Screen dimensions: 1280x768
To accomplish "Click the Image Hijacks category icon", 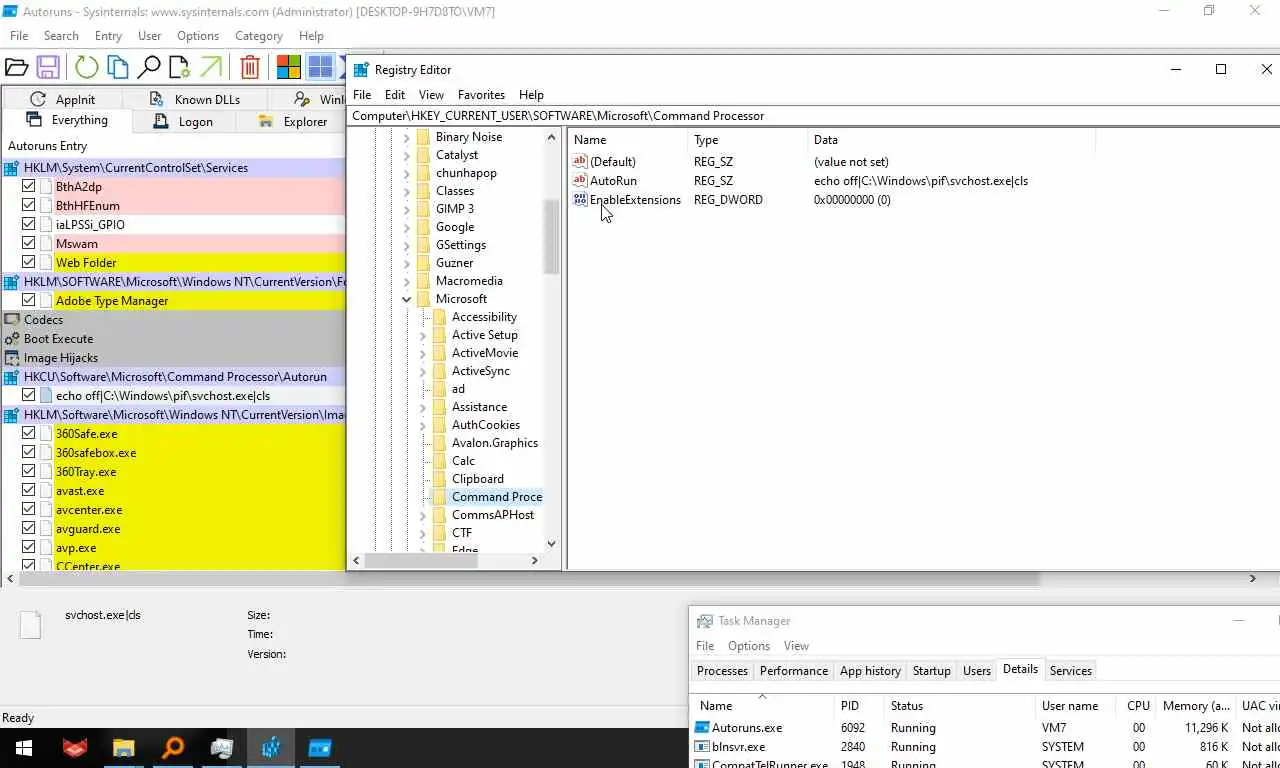I will [x=12, y=358].
